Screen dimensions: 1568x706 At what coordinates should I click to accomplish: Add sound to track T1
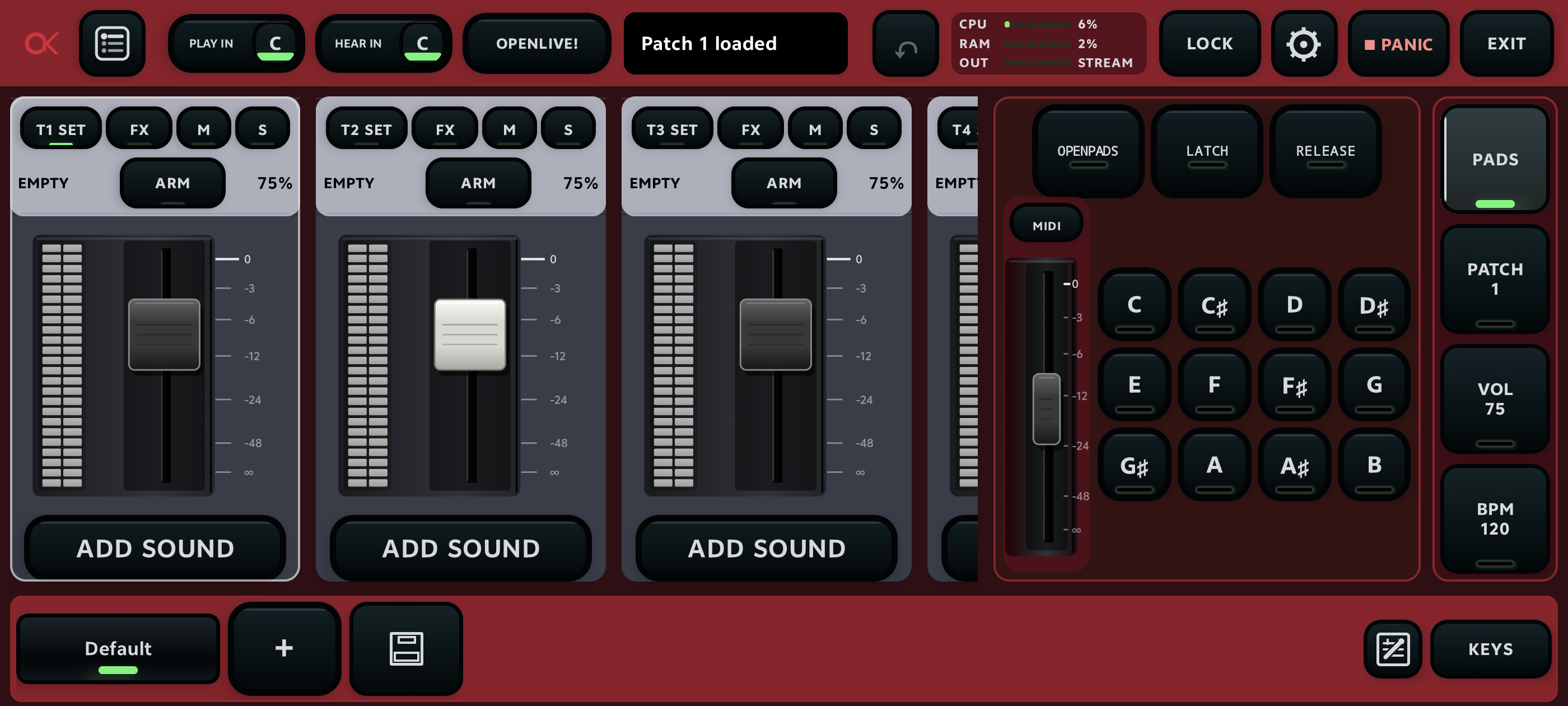155,548
